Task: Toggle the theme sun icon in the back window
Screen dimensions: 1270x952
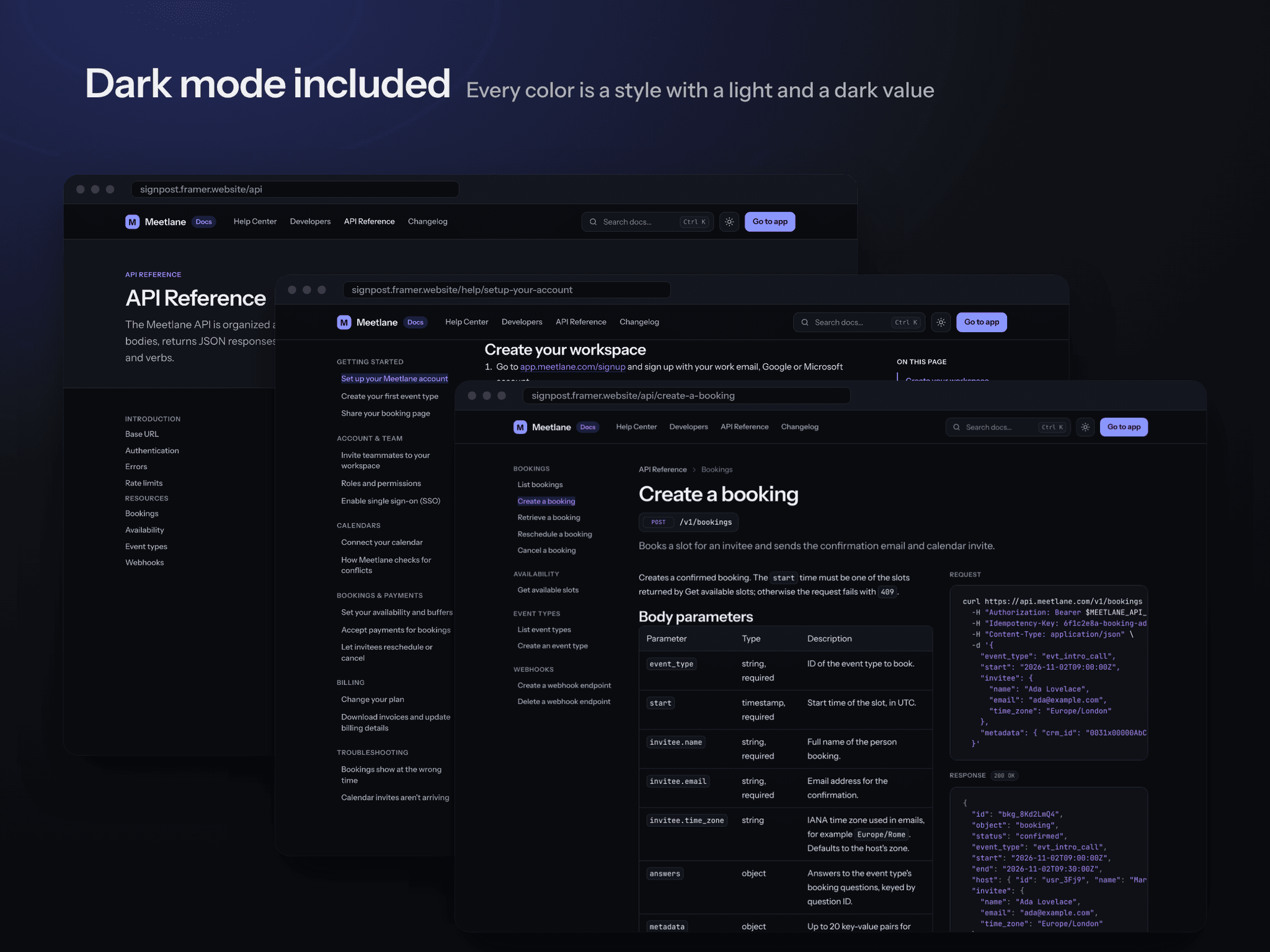Action: coord(729,222)
